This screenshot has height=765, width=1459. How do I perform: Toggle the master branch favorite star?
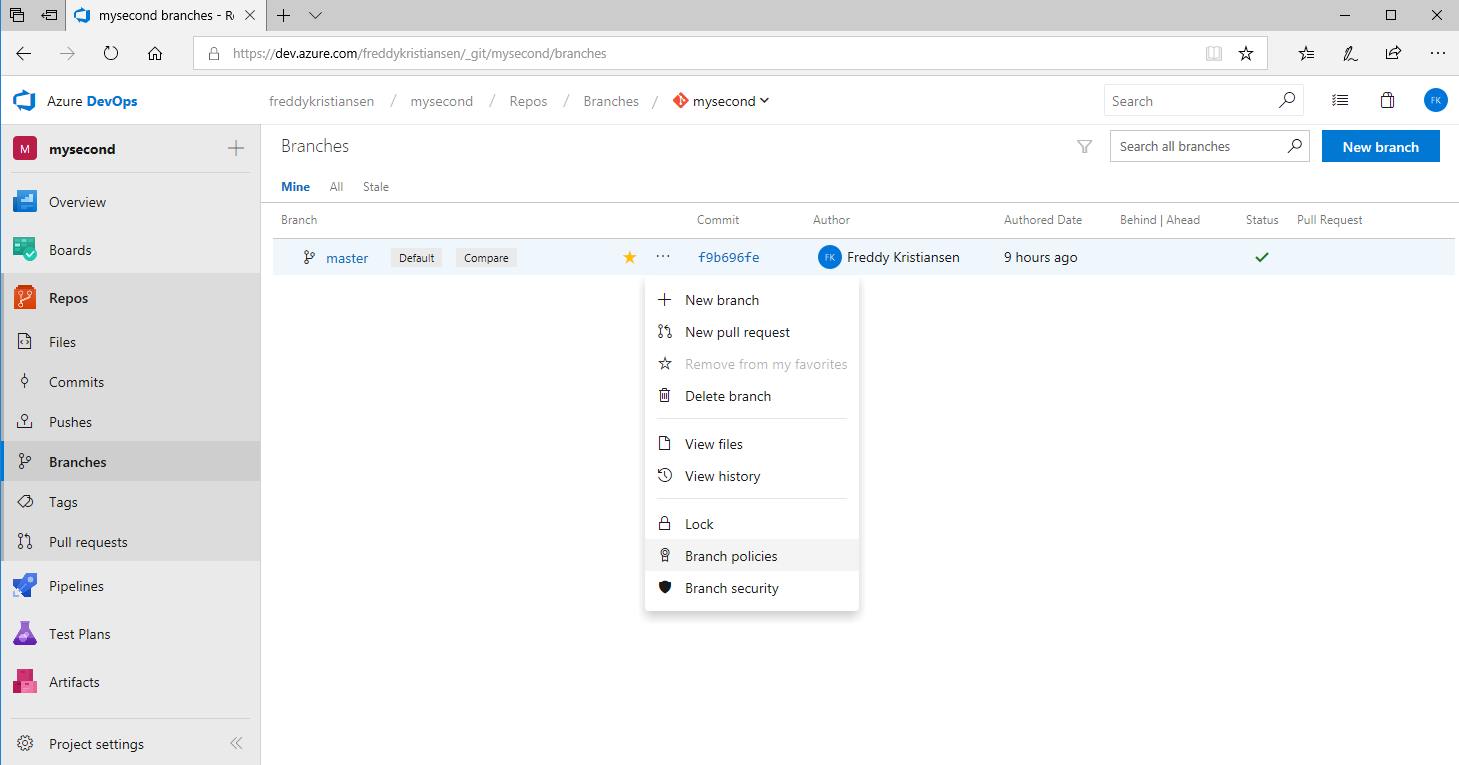(629, 258)
